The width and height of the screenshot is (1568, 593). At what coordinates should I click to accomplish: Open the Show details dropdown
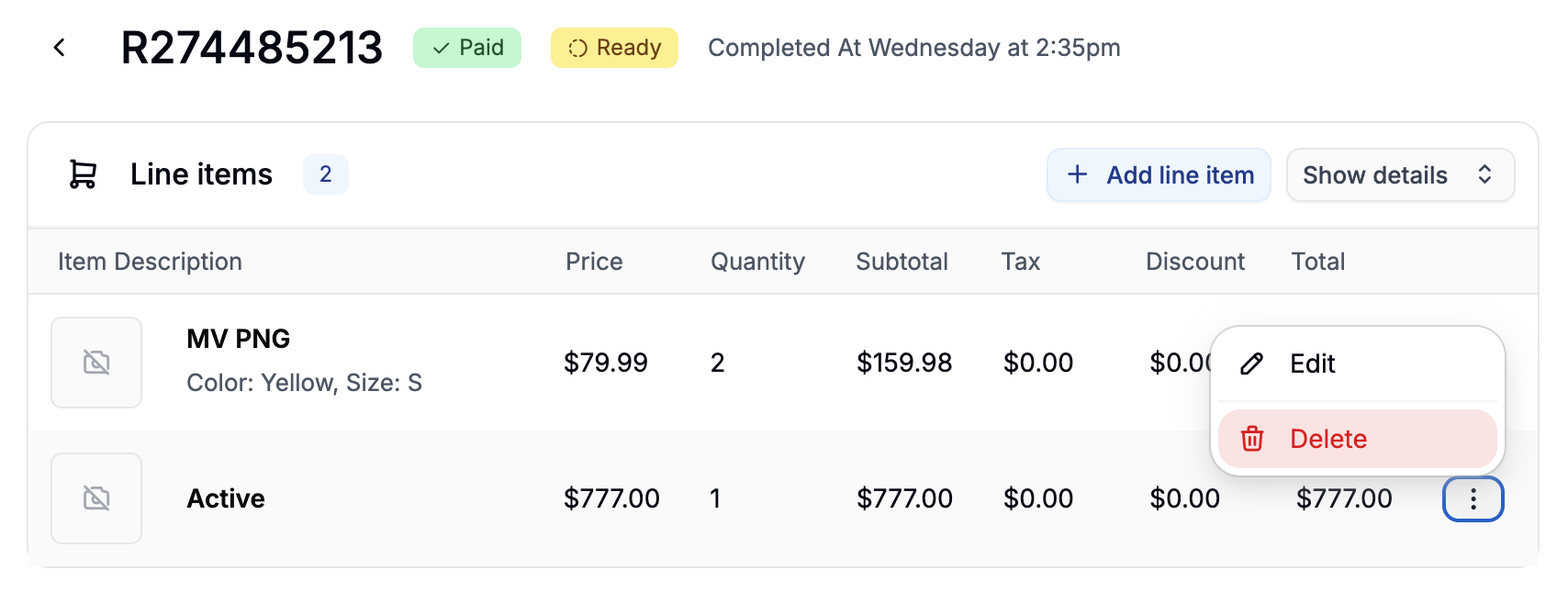[1399, 174]
